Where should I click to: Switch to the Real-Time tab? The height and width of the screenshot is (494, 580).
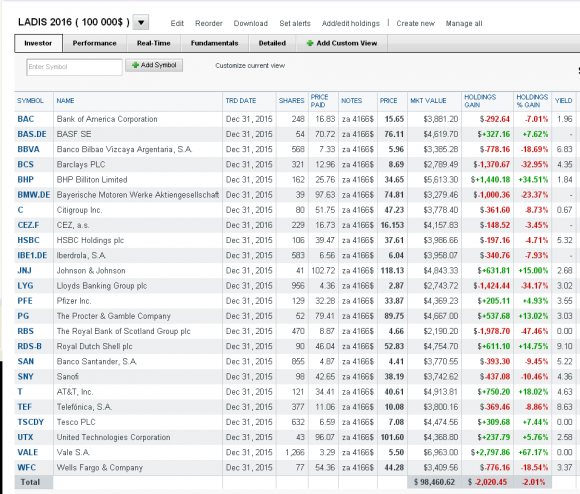[x=154, y=43]
